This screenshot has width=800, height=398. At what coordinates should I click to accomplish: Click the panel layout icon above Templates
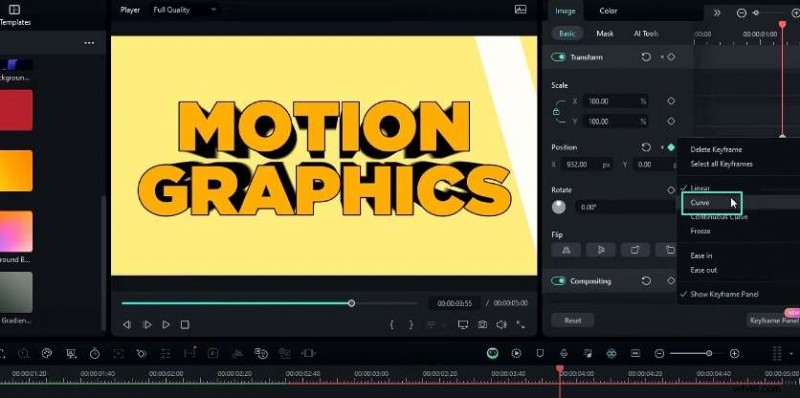pyautogui.click(x=15, y=9)
